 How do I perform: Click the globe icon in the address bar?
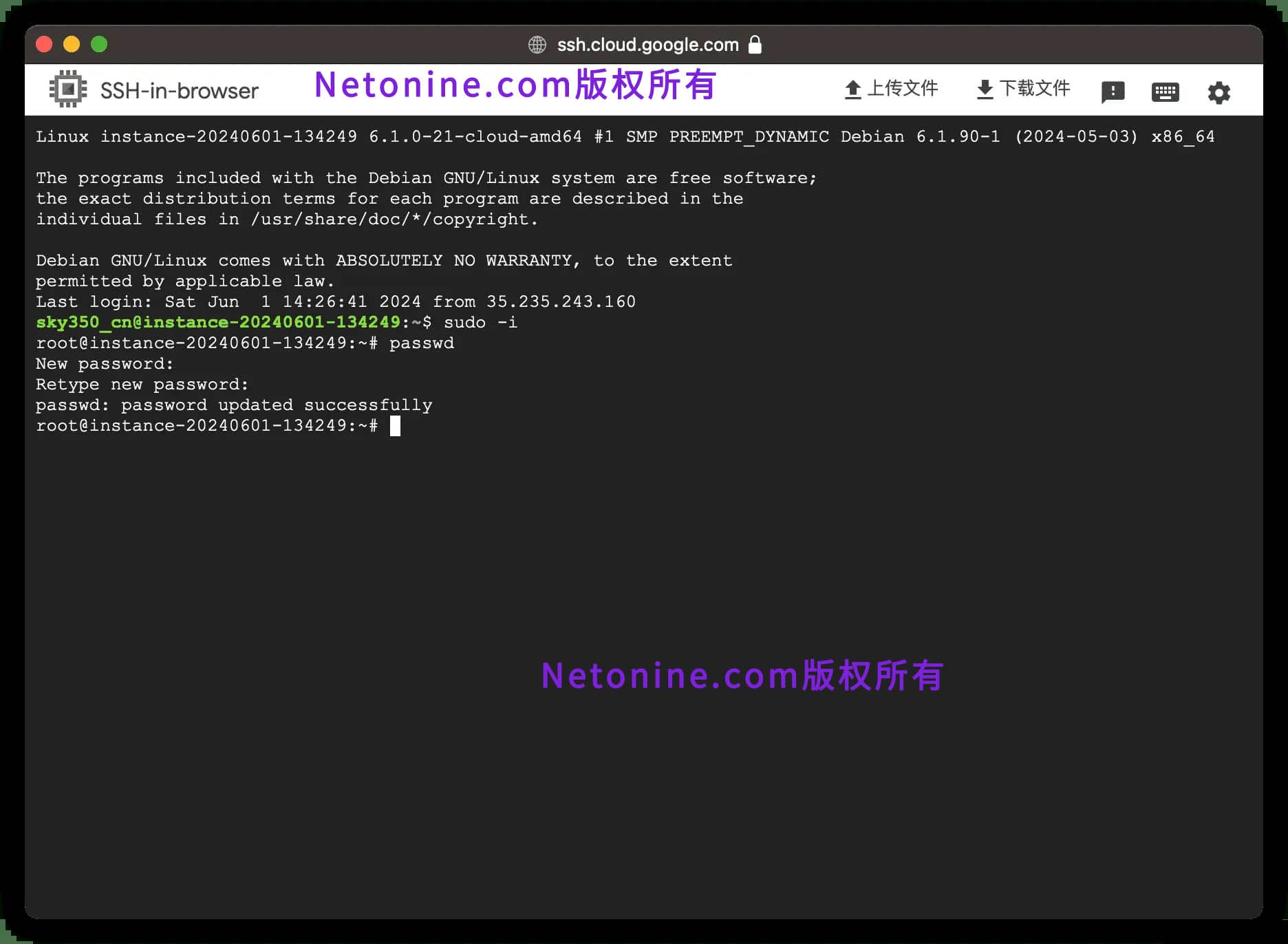click(x=537, y=45)
